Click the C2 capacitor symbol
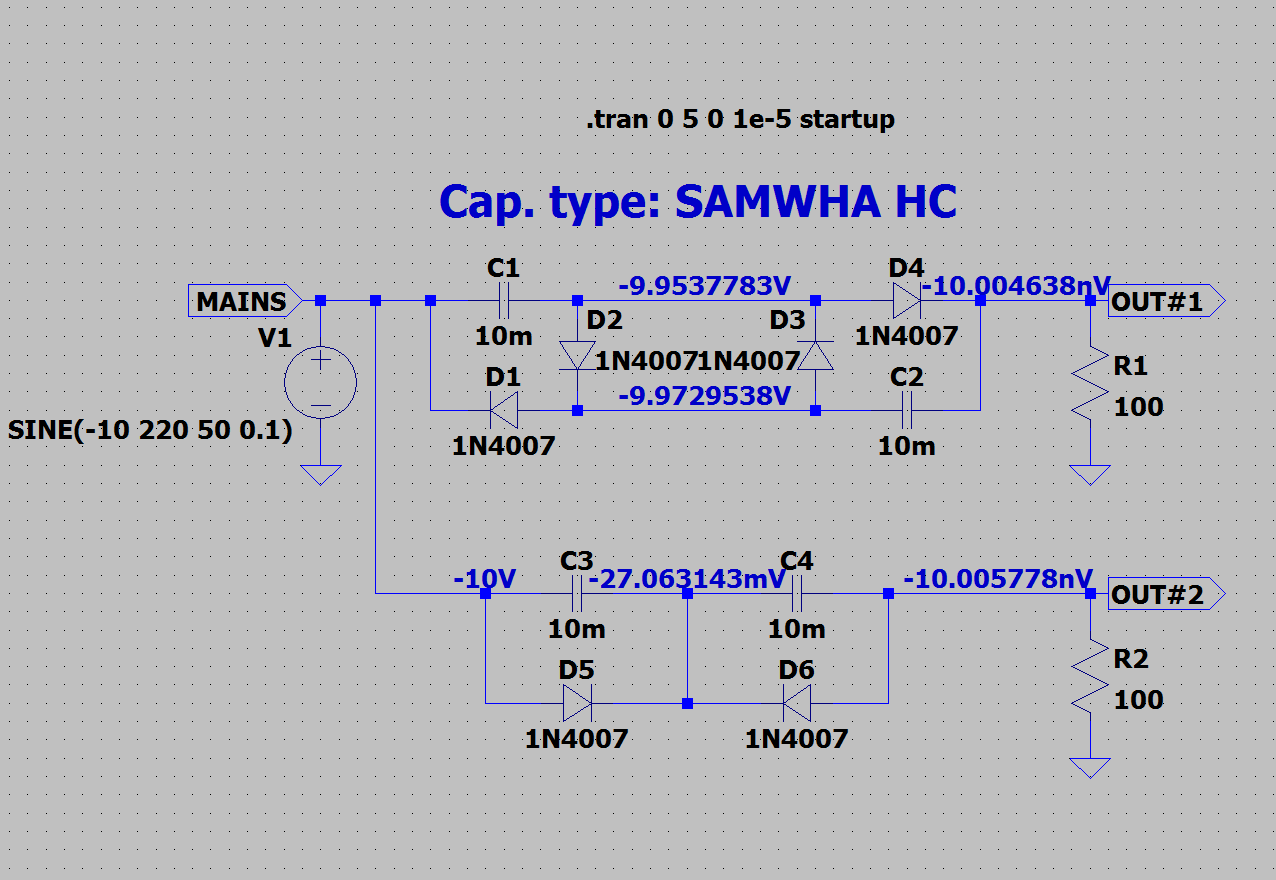The height and width of the screenshot is (880, 1276). [x=907, y=410]
